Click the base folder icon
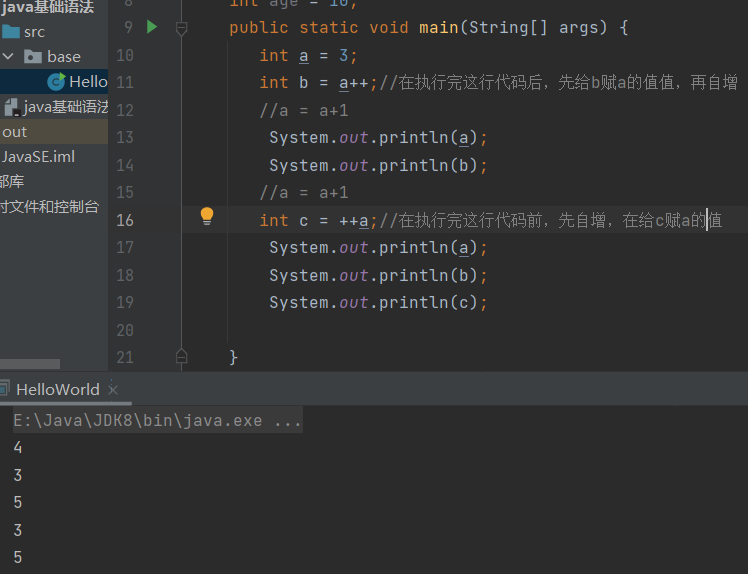Screen dimensions: 748x574 [x=32, y=57]
